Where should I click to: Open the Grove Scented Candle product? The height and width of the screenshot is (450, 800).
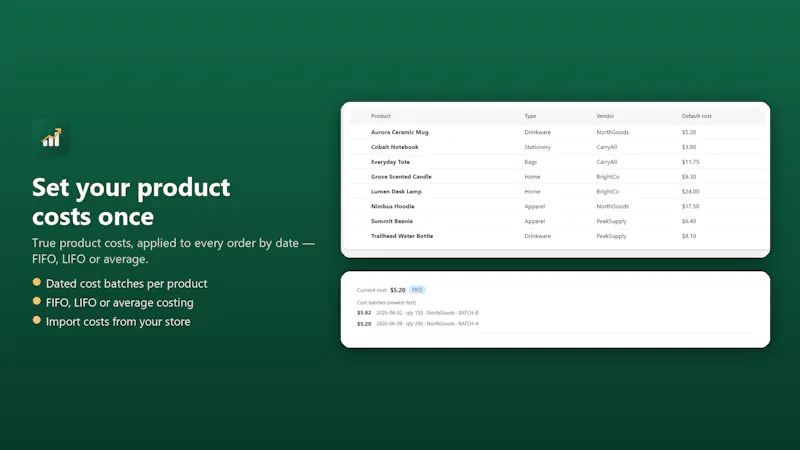401,177
